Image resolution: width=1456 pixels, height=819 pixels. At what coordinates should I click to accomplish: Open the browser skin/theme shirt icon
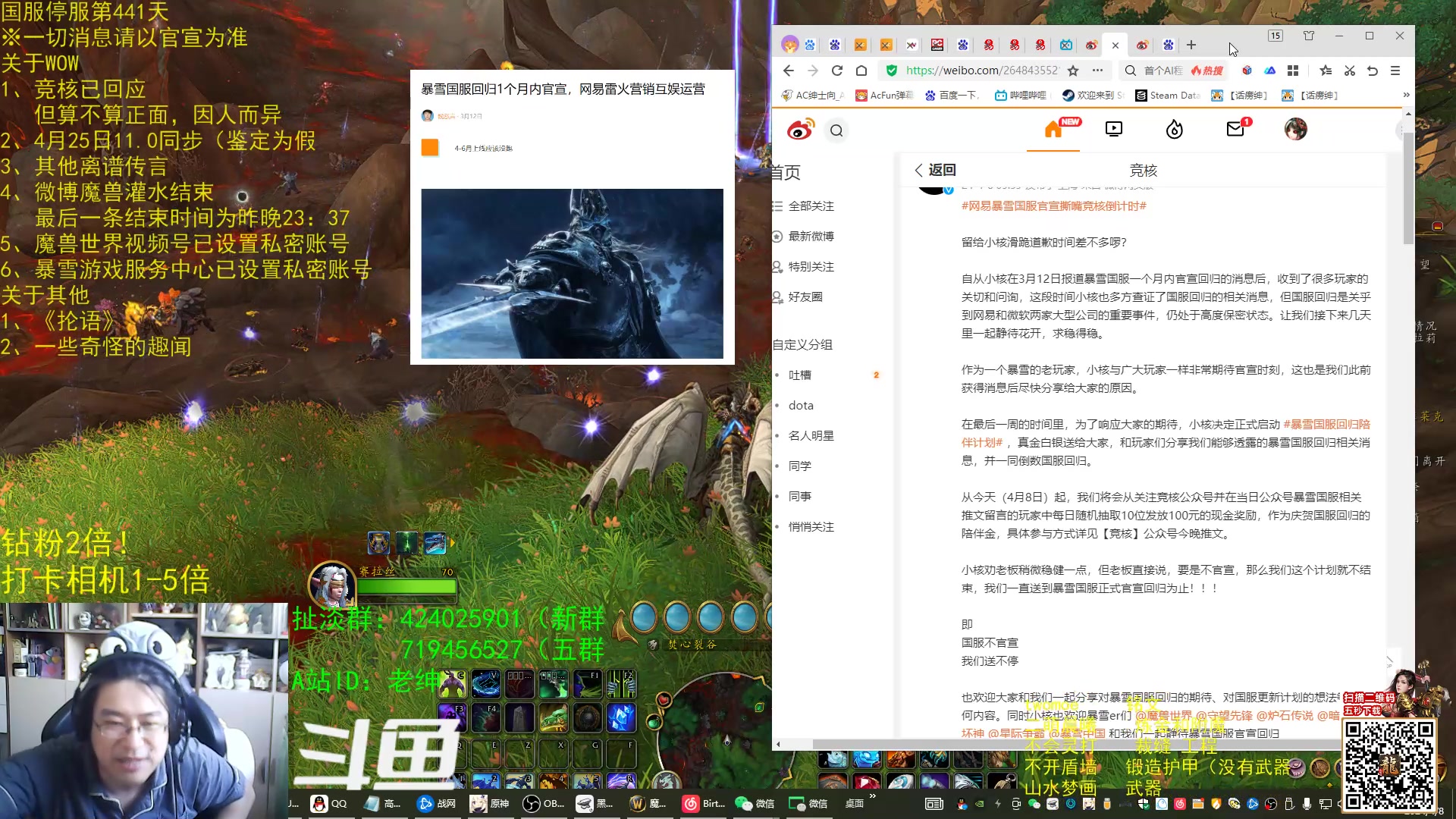(x=1309, y=36)
